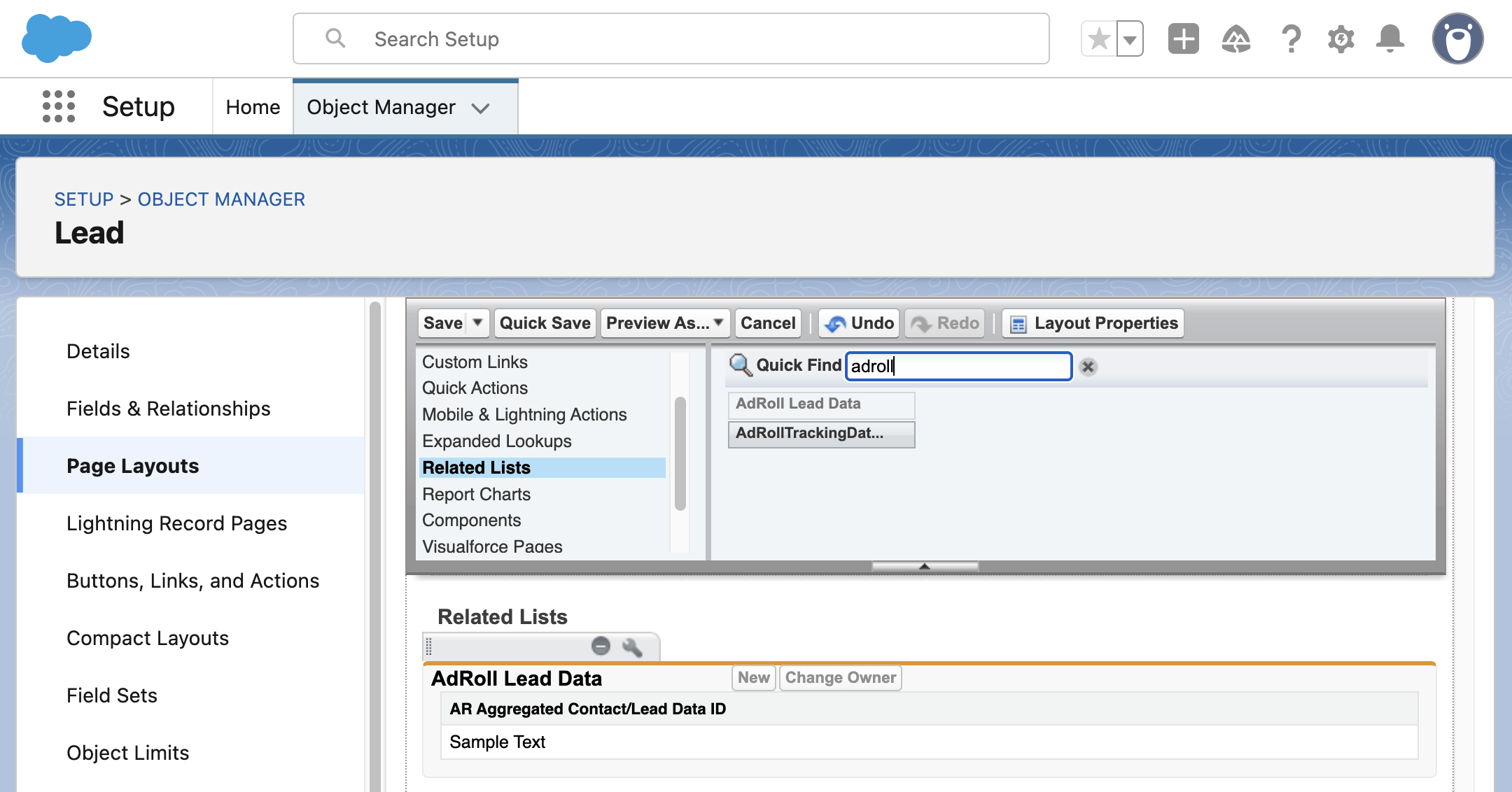The height and width of the screenshot is (792, 1512).
Task: Select Expanded Lookups in the palette list
Action: click(x=542, y=441)
